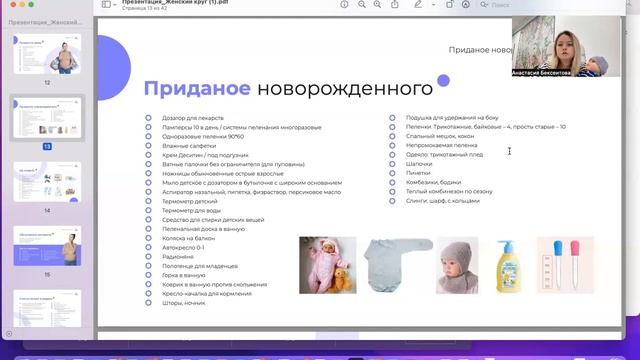Select page 13 thumbnail in sidebar

[x=47, y=118]
